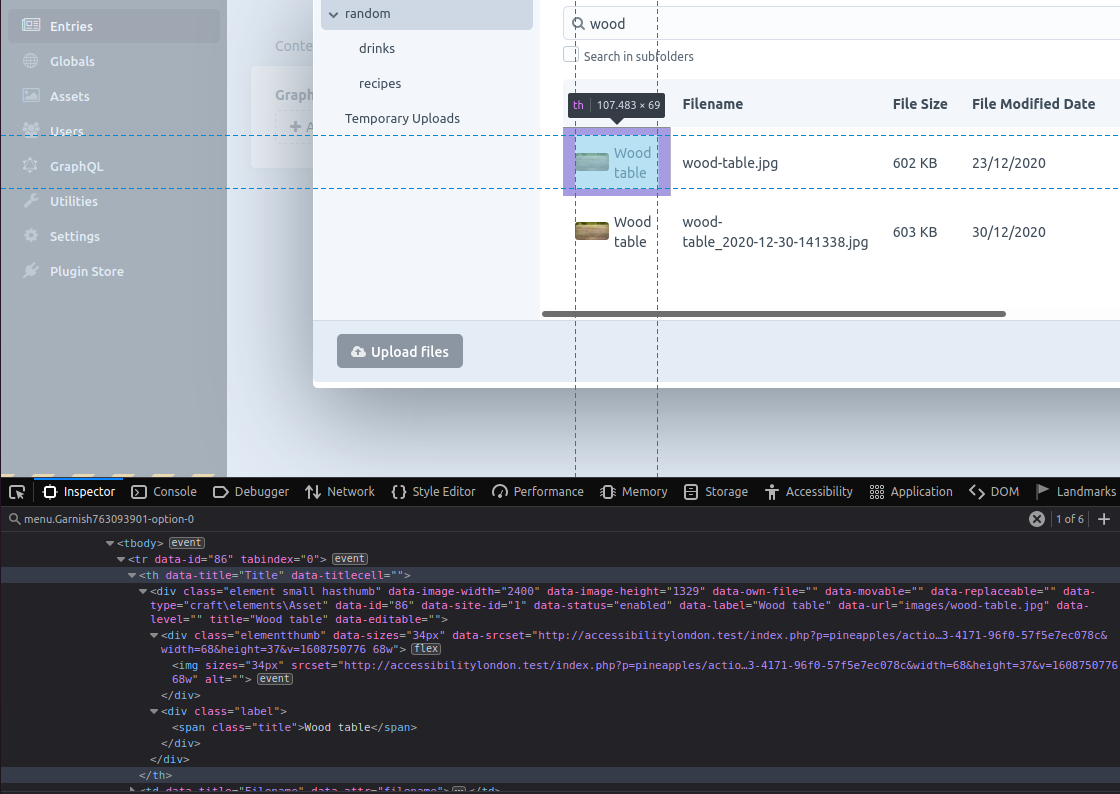Screen dimensions: 1120x794
Task: Collapse the tbody node in the Inspector
Action: pos(108,542)
